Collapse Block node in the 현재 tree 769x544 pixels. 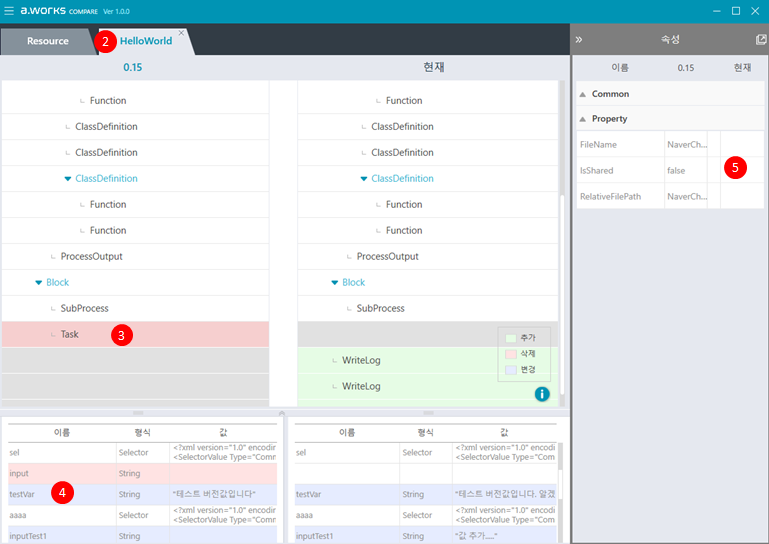tap(335, 283)
